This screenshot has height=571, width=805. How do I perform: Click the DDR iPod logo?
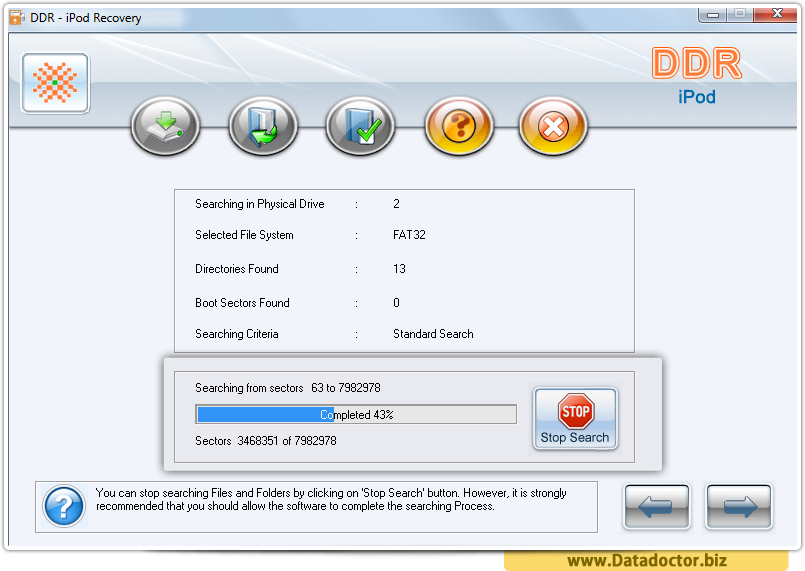(697, 75)
